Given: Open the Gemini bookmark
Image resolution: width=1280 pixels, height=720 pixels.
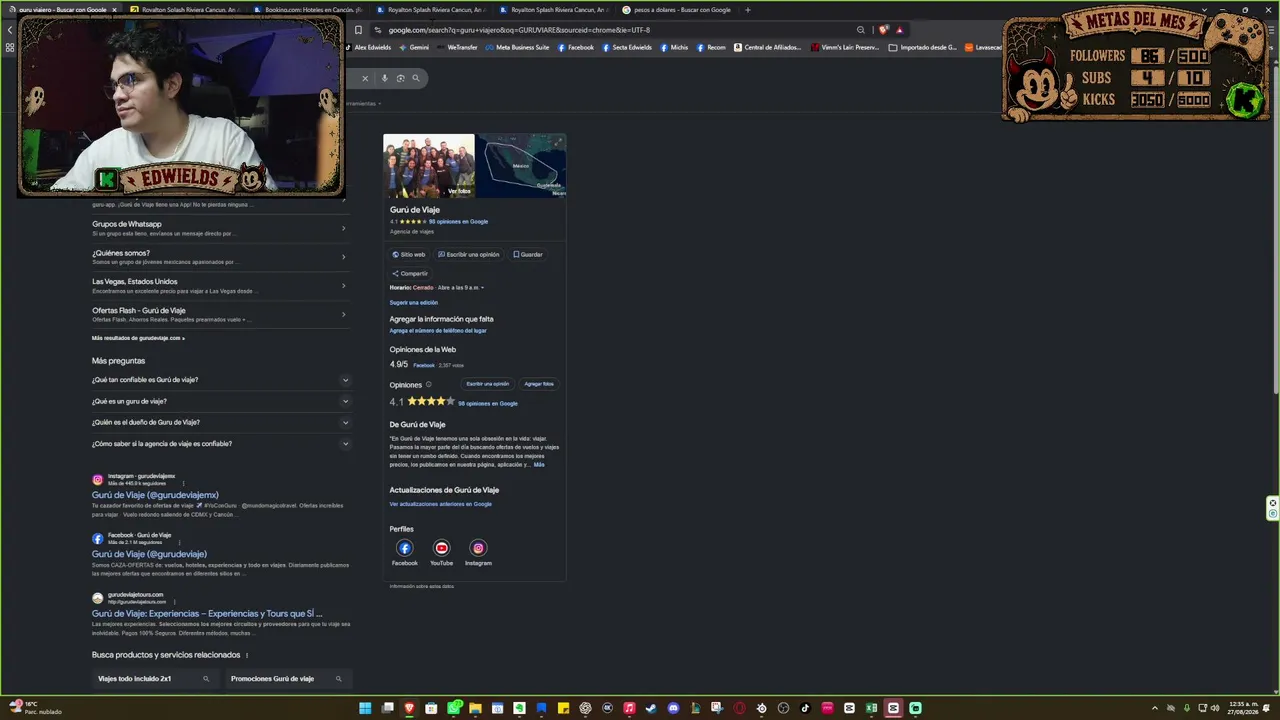Looking at the screenshot, I should click(x=414, y=47).
